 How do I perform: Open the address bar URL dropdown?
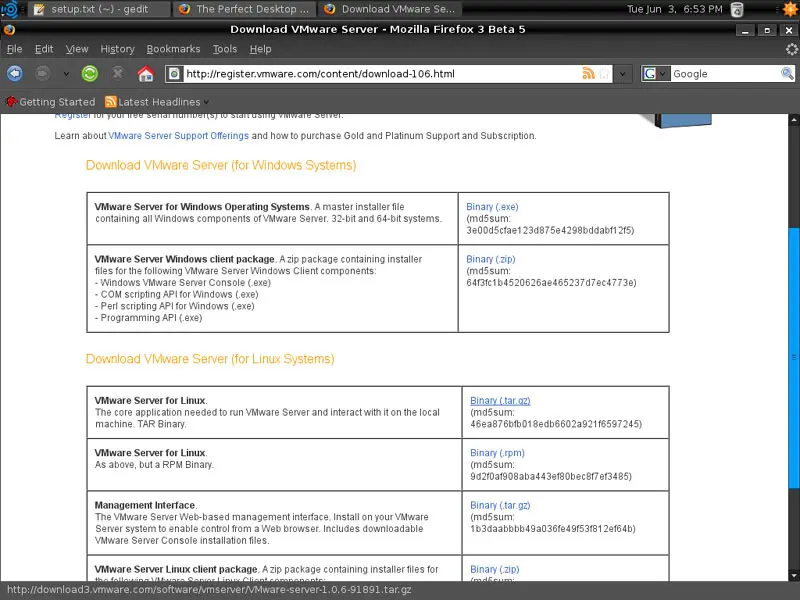tap(622, 74)
